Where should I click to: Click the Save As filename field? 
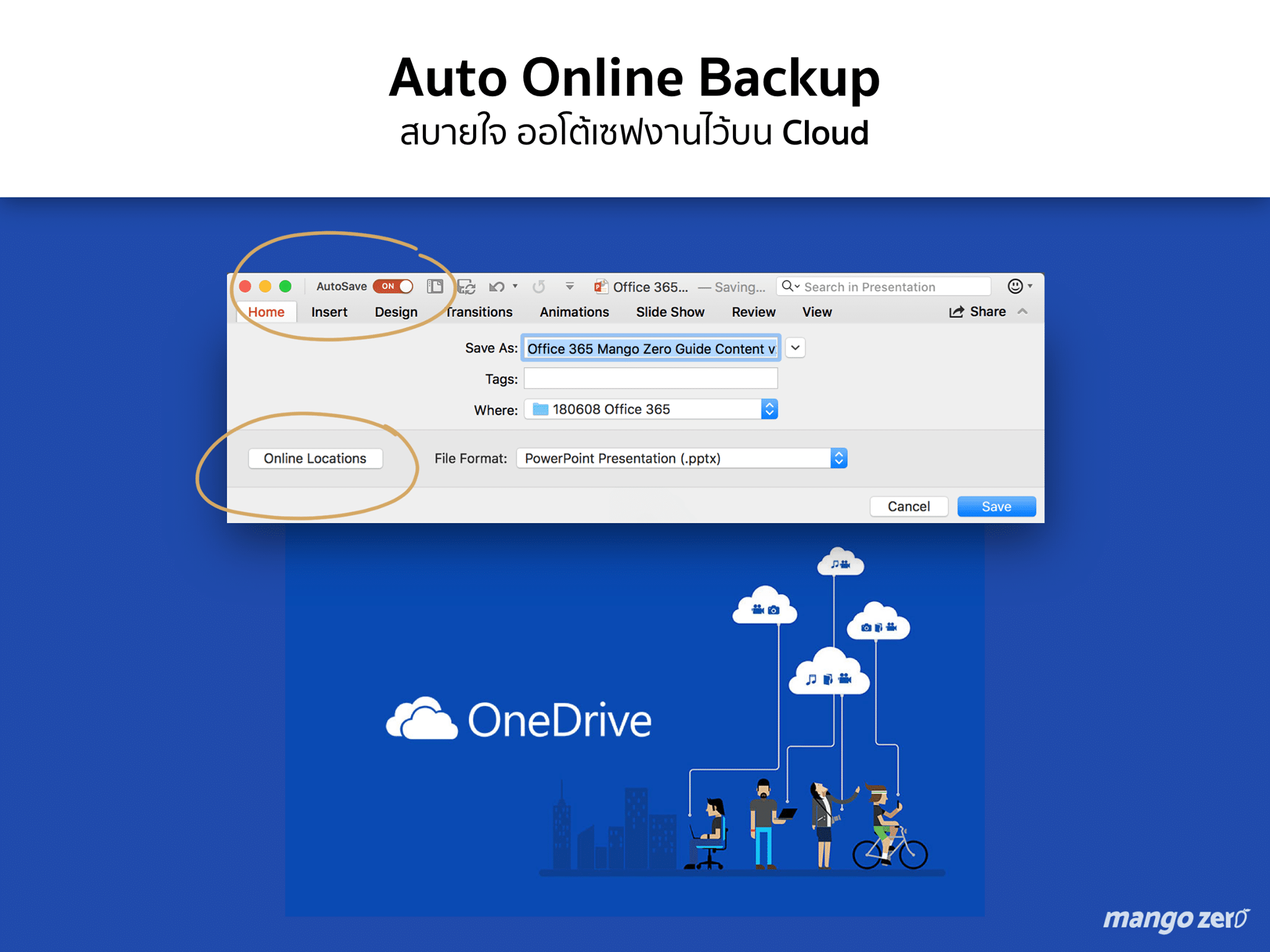(650, 348)
